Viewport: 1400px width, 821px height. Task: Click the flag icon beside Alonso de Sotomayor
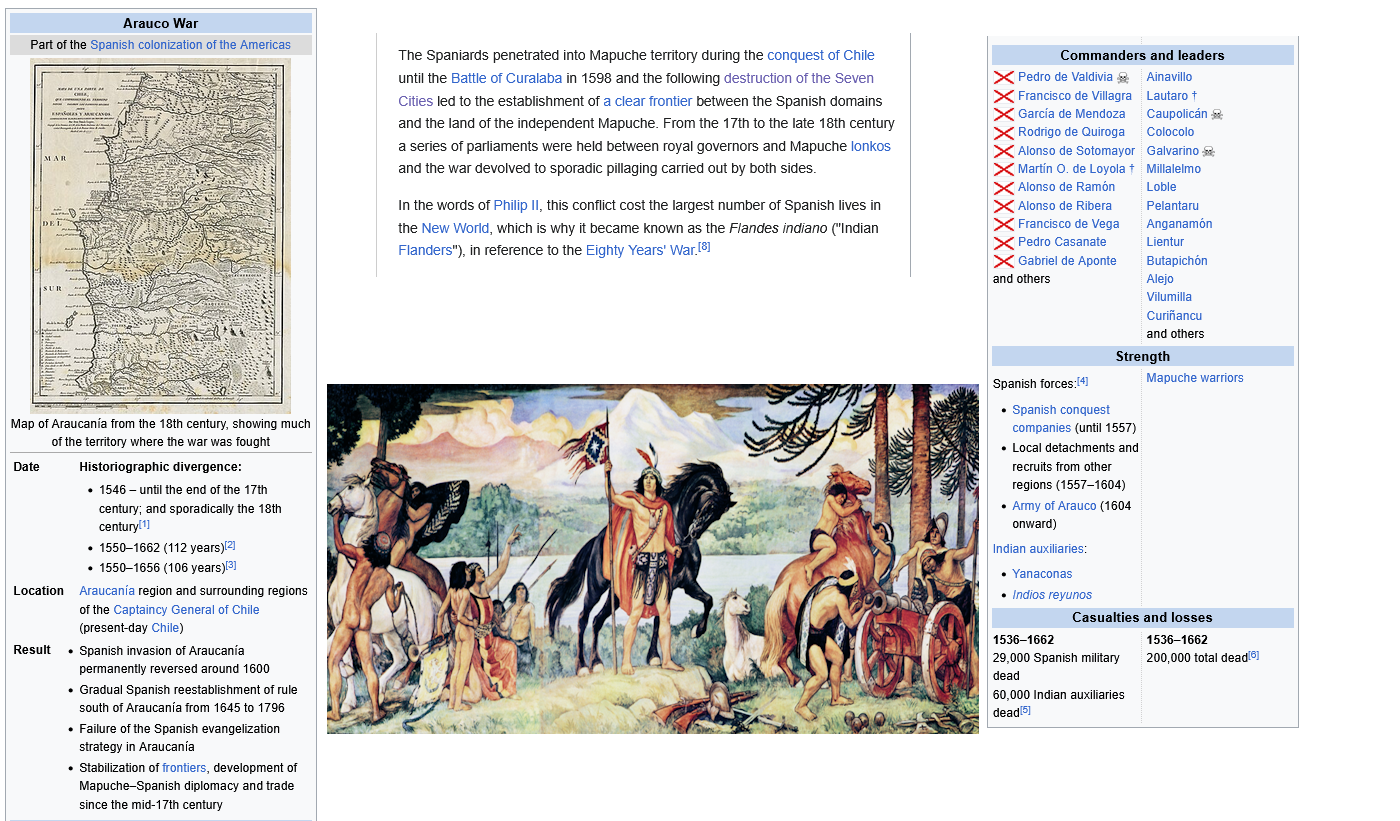(1003, 151)
